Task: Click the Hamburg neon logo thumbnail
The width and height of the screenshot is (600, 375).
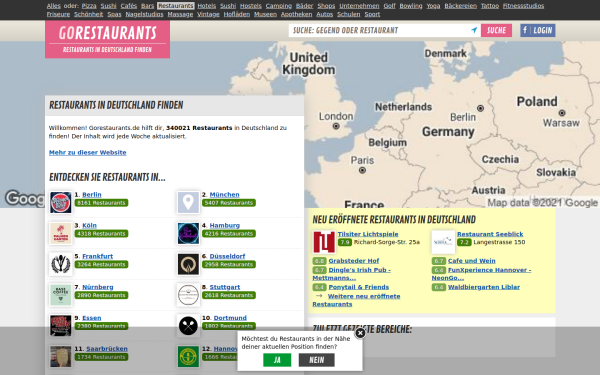Action: tap(188, 233)
